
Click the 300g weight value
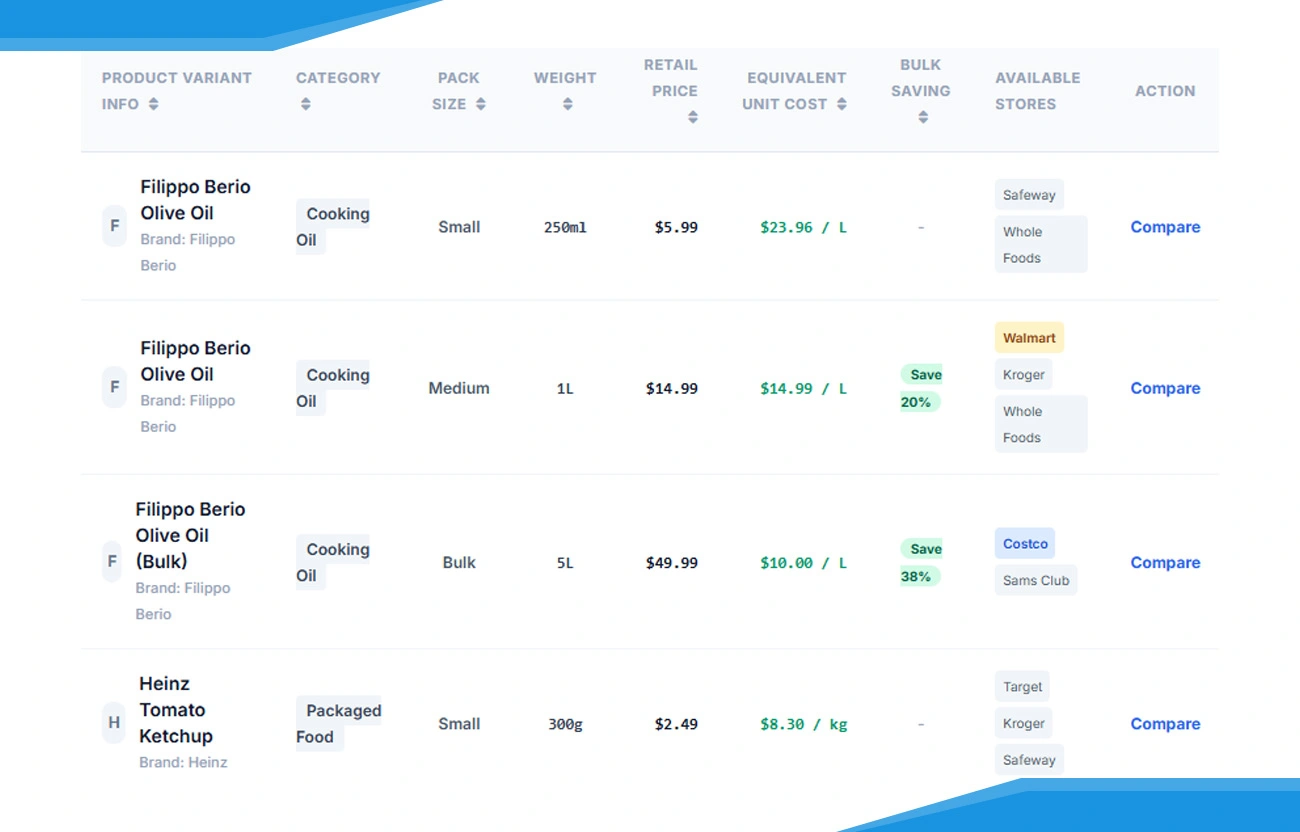pyautogui.click(x=565, y=724)
